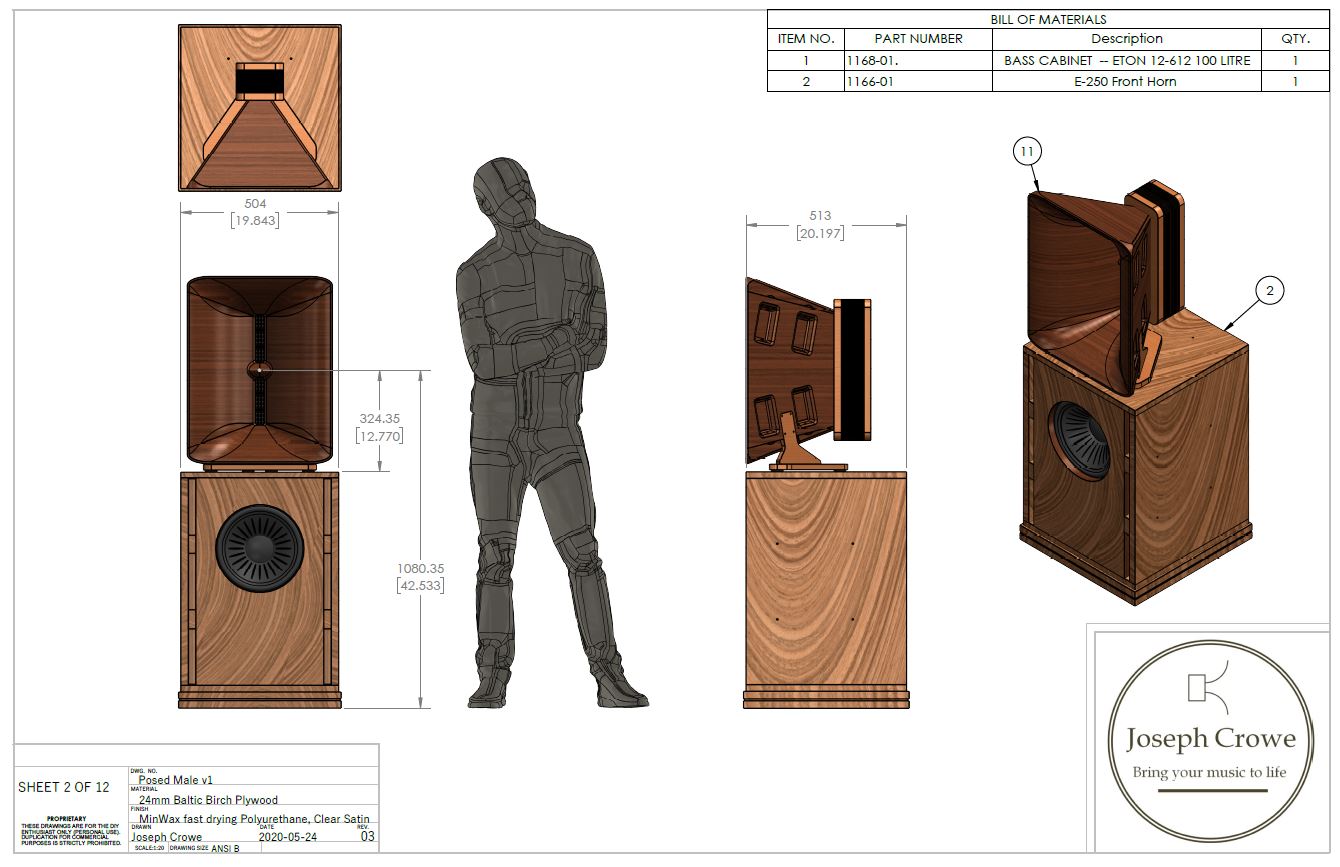Image resolution: width=1340 pixels, height=867 pixels.
Task: Click BASS CABINET description in bill of materials
Action: pos(1126,60)
